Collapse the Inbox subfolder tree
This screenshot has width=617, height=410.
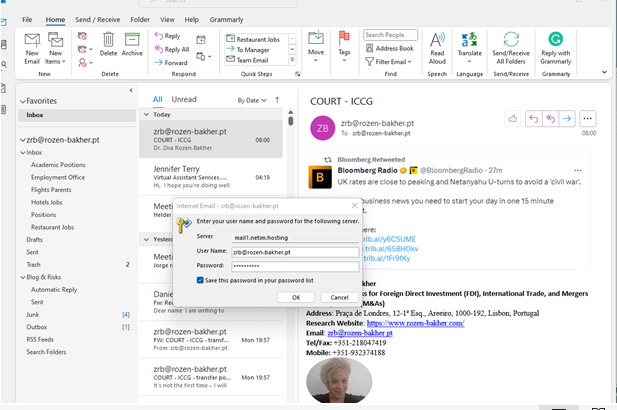[23, 153]
